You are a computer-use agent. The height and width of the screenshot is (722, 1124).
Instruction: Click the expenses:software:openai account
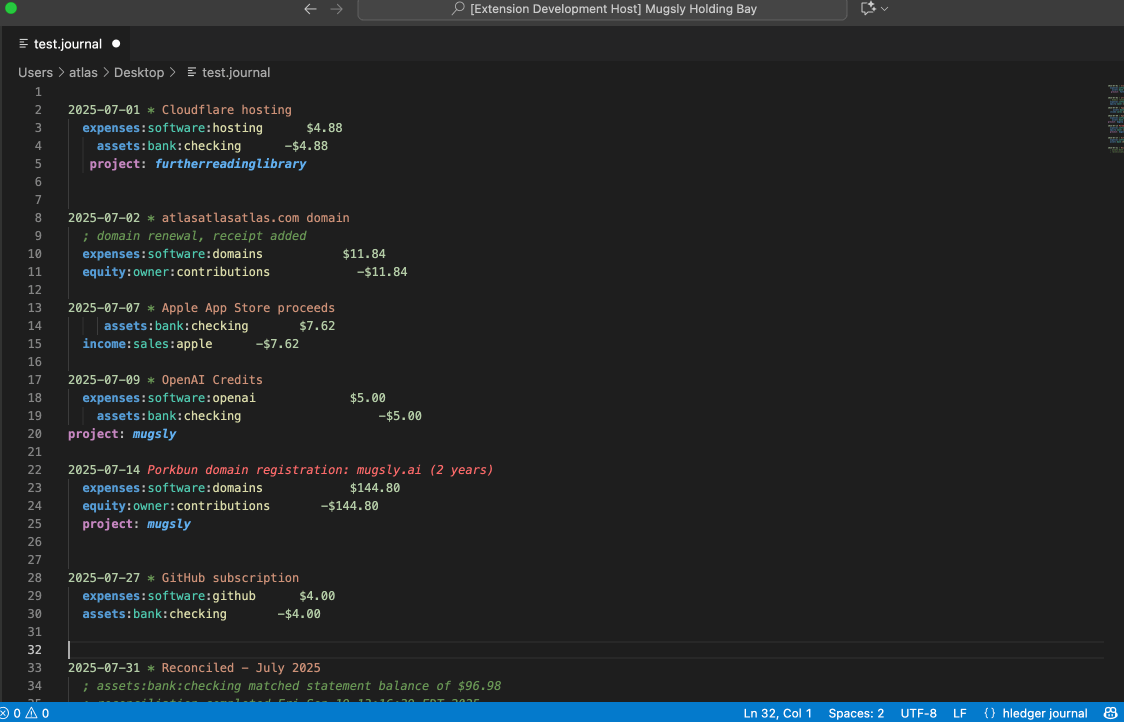tap(168, 398)
